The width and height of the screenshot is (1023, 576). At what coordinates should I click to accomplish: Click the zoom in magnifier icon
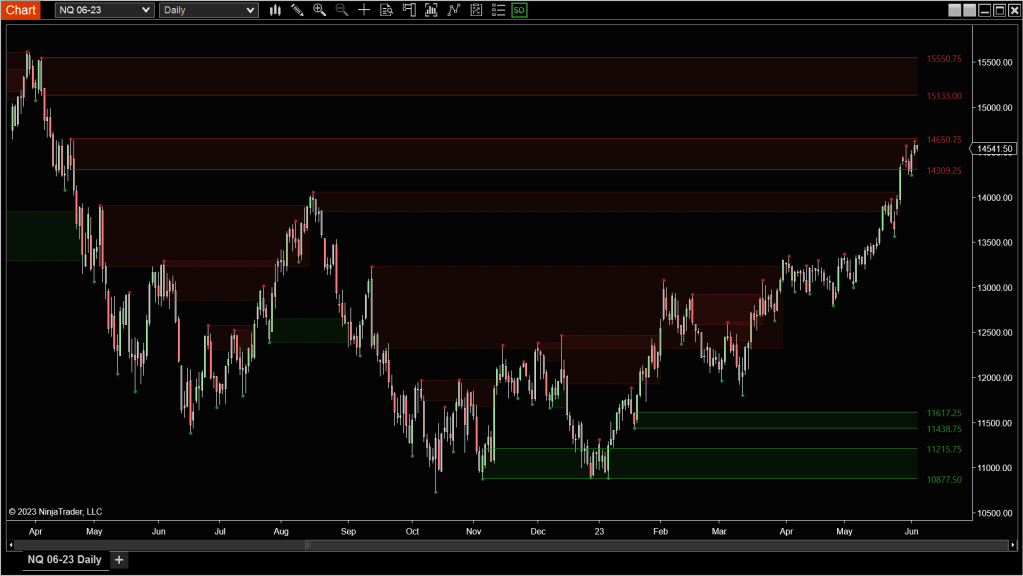point(319,10)
